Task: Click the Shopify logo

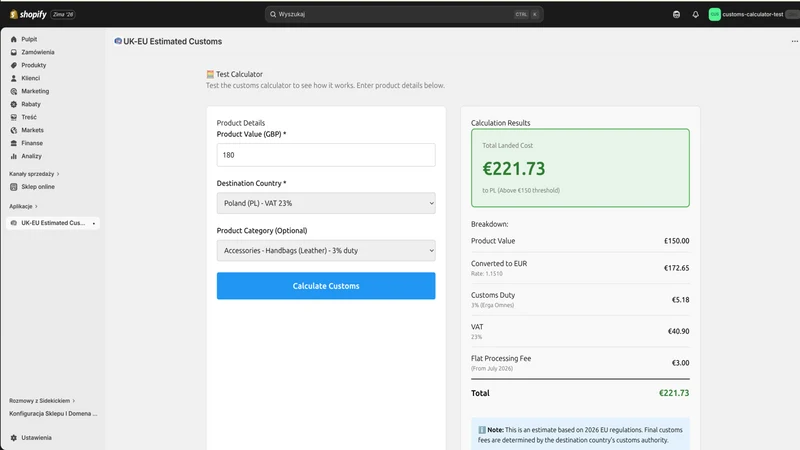Action: [x=28, y=14]
